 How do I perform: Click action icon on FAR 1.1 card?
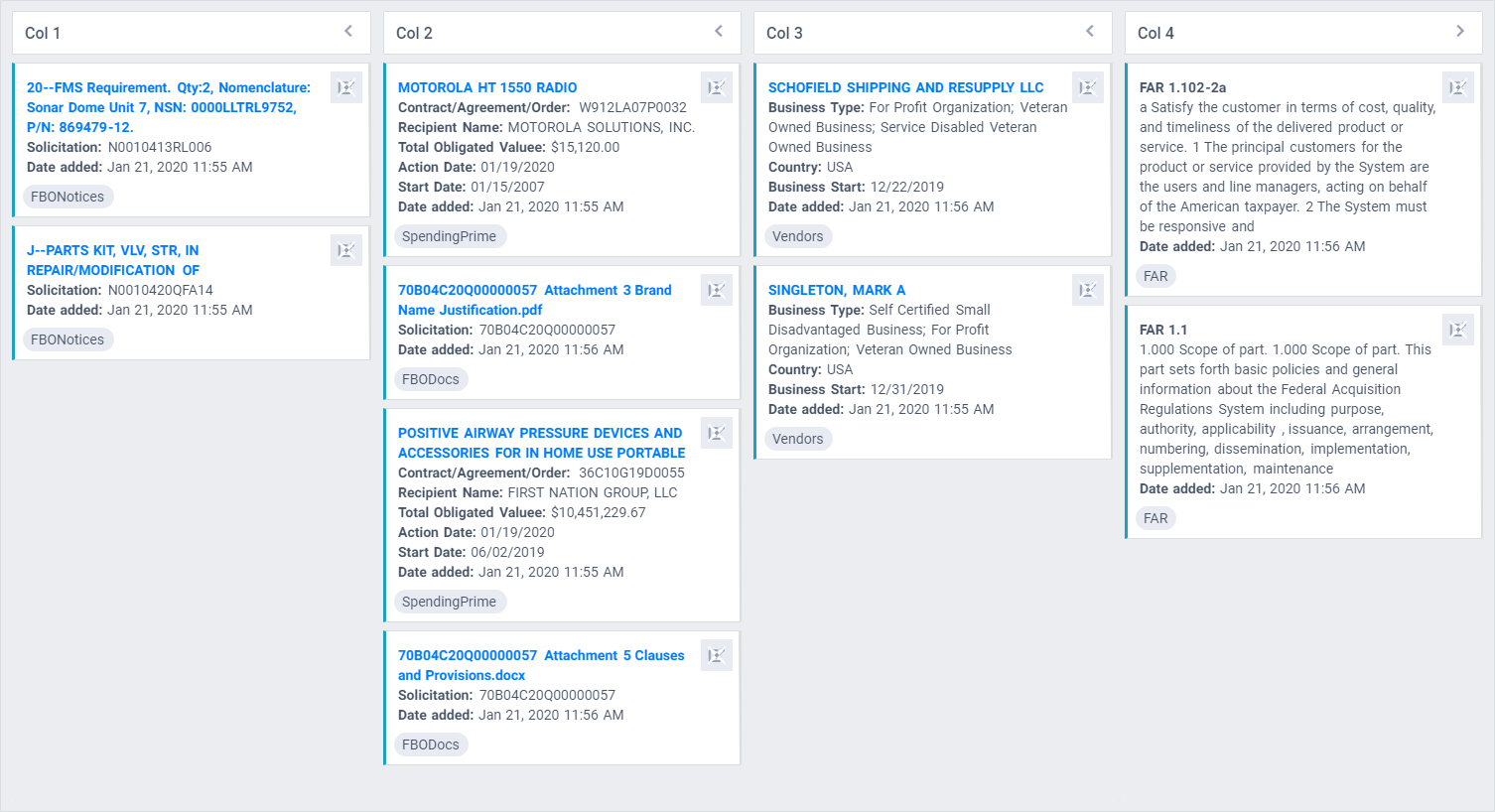point(1458,330)
